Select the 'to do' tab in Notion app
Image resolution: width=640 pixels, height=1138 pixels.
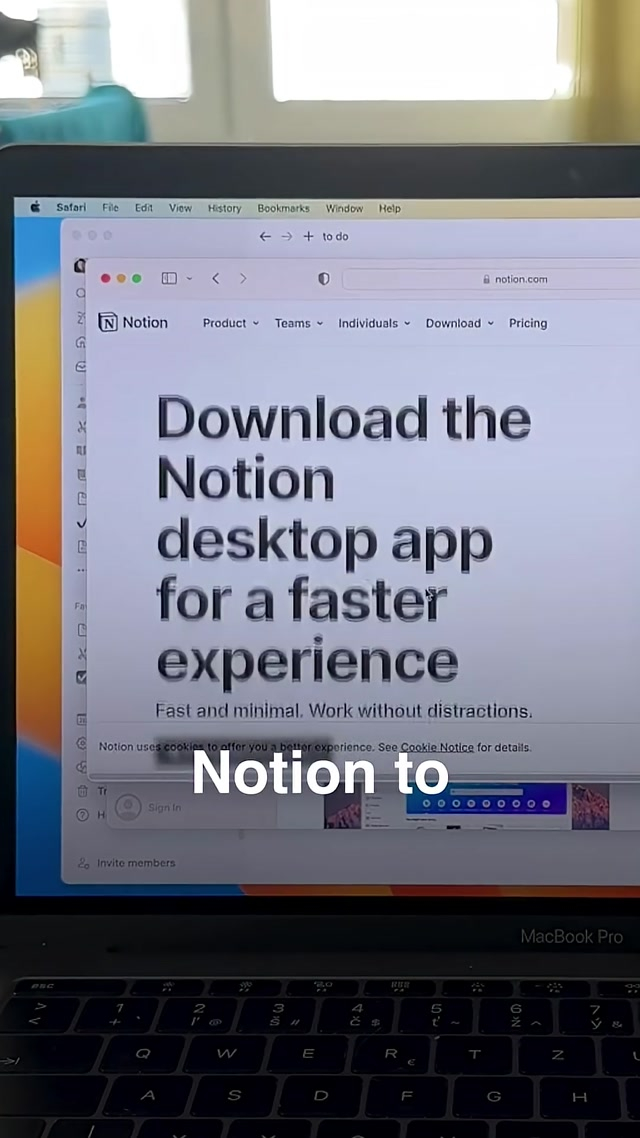pyautogui.click(x=335, y=237)
